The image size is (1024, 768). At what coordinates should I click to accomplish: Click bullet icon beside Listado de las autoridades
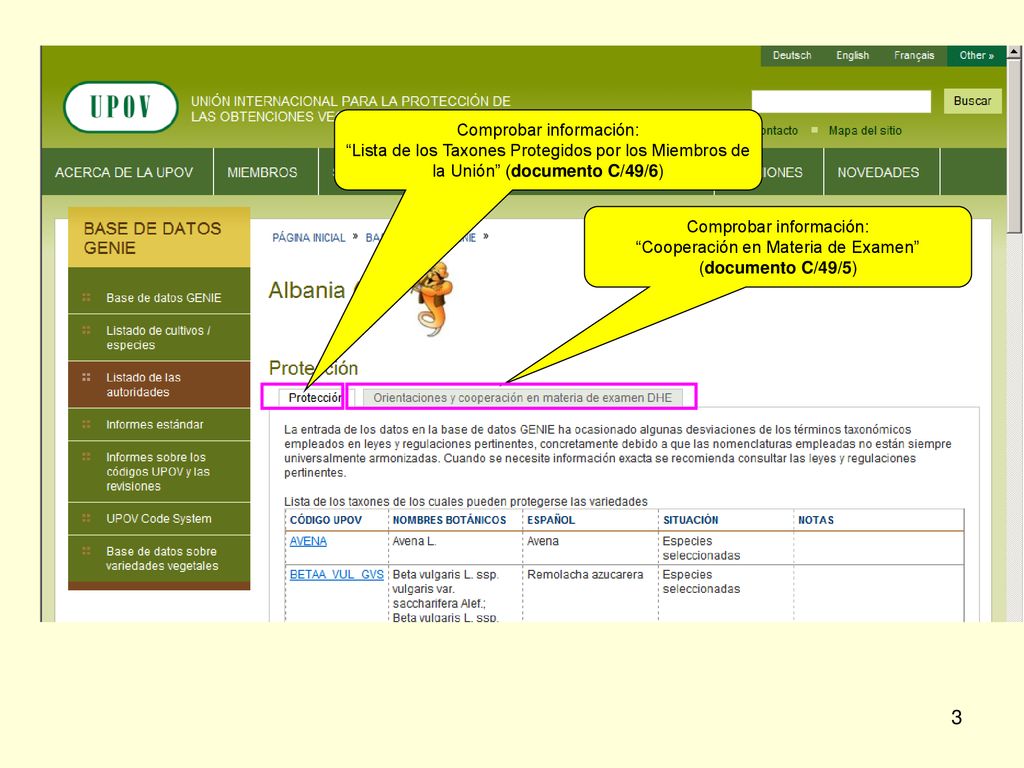pos(86,377)
